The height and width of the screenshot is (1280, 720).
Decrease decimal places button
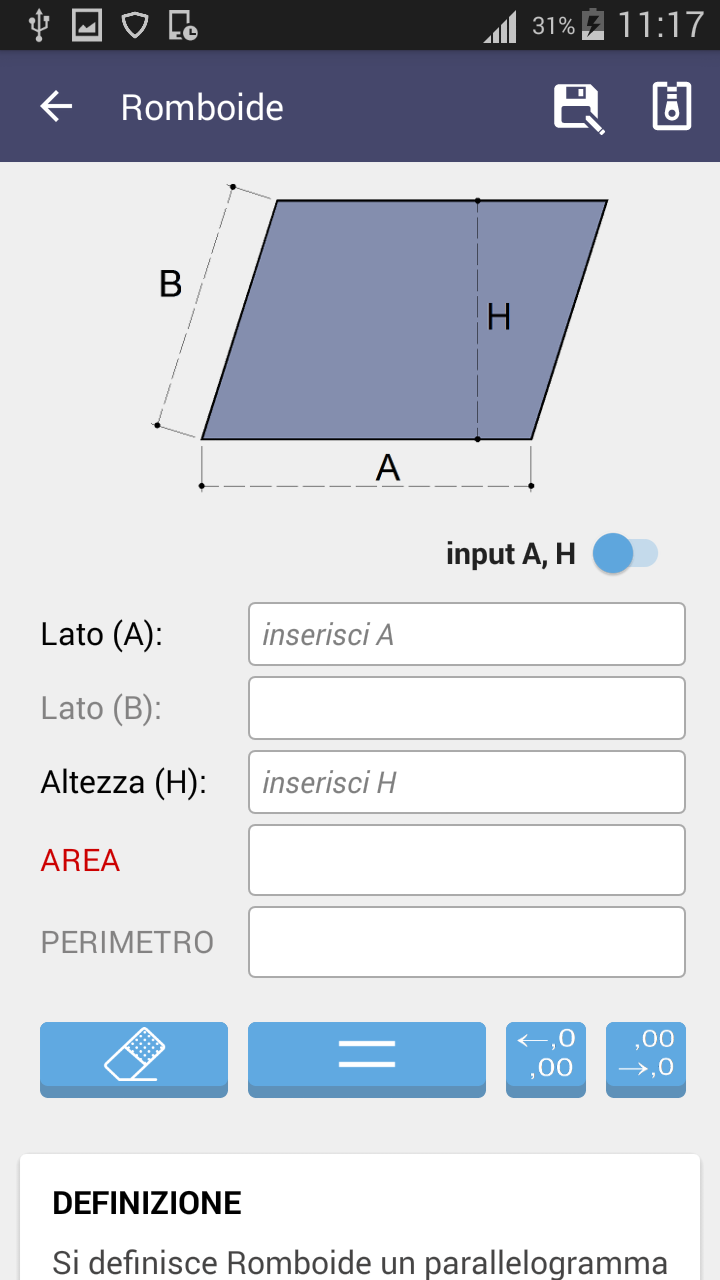(x=546, y=1057)
